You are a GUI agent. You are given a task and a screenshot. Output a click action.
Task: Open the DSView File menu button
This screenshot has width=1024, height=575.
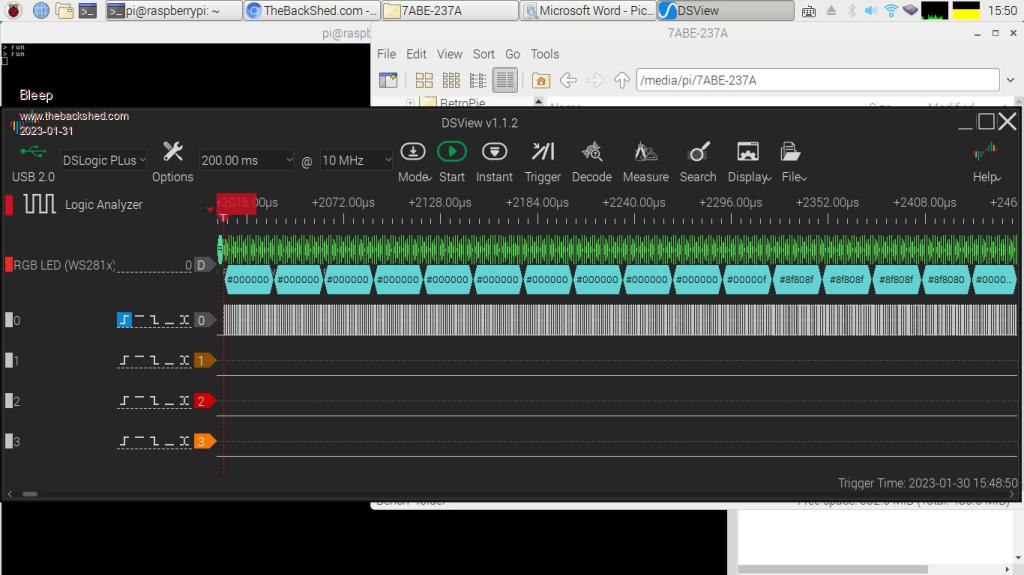click(792, 152)
